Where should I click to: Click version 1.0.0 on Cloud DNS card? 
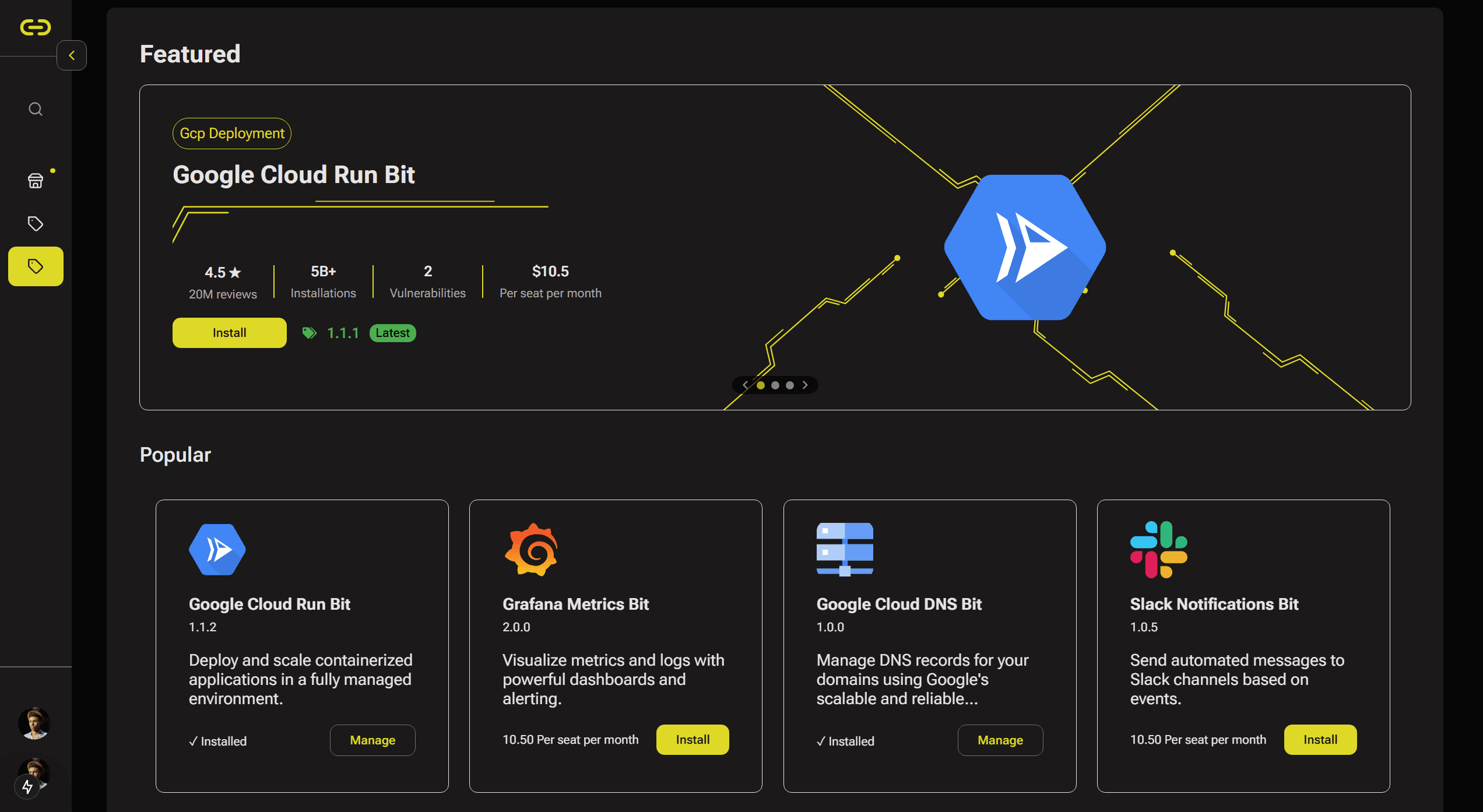[x=830, y=627]
